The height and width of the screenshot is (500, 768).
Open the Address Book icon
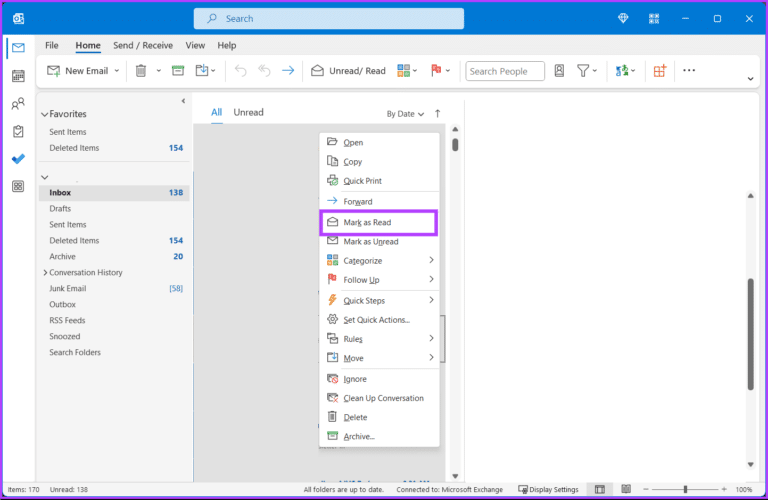[559, 71]
